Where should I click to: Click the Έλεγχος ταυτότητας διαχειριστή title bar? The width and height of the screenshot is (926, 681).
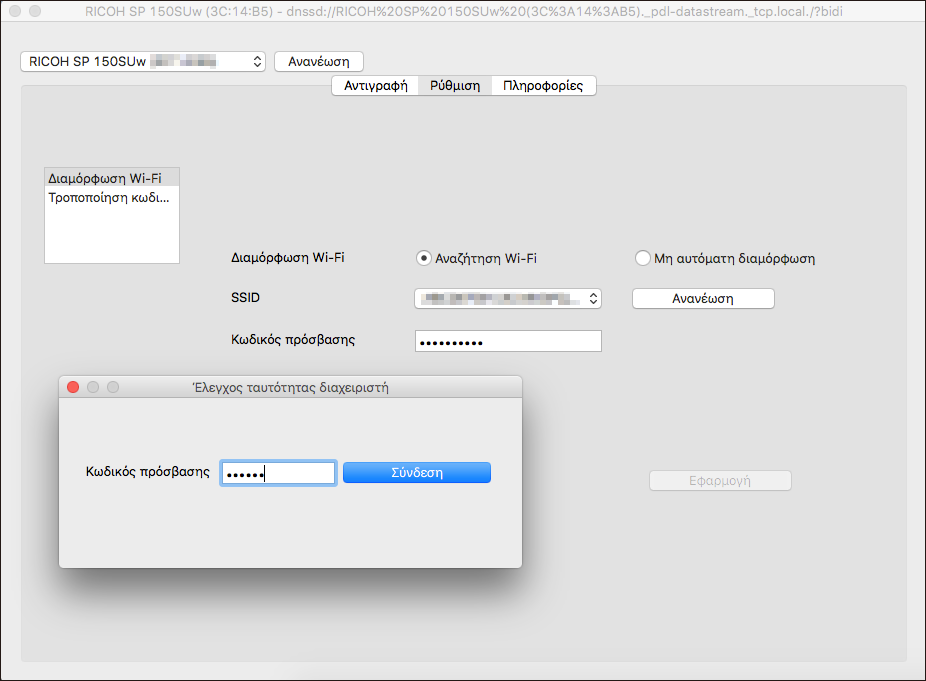(291, 387)
